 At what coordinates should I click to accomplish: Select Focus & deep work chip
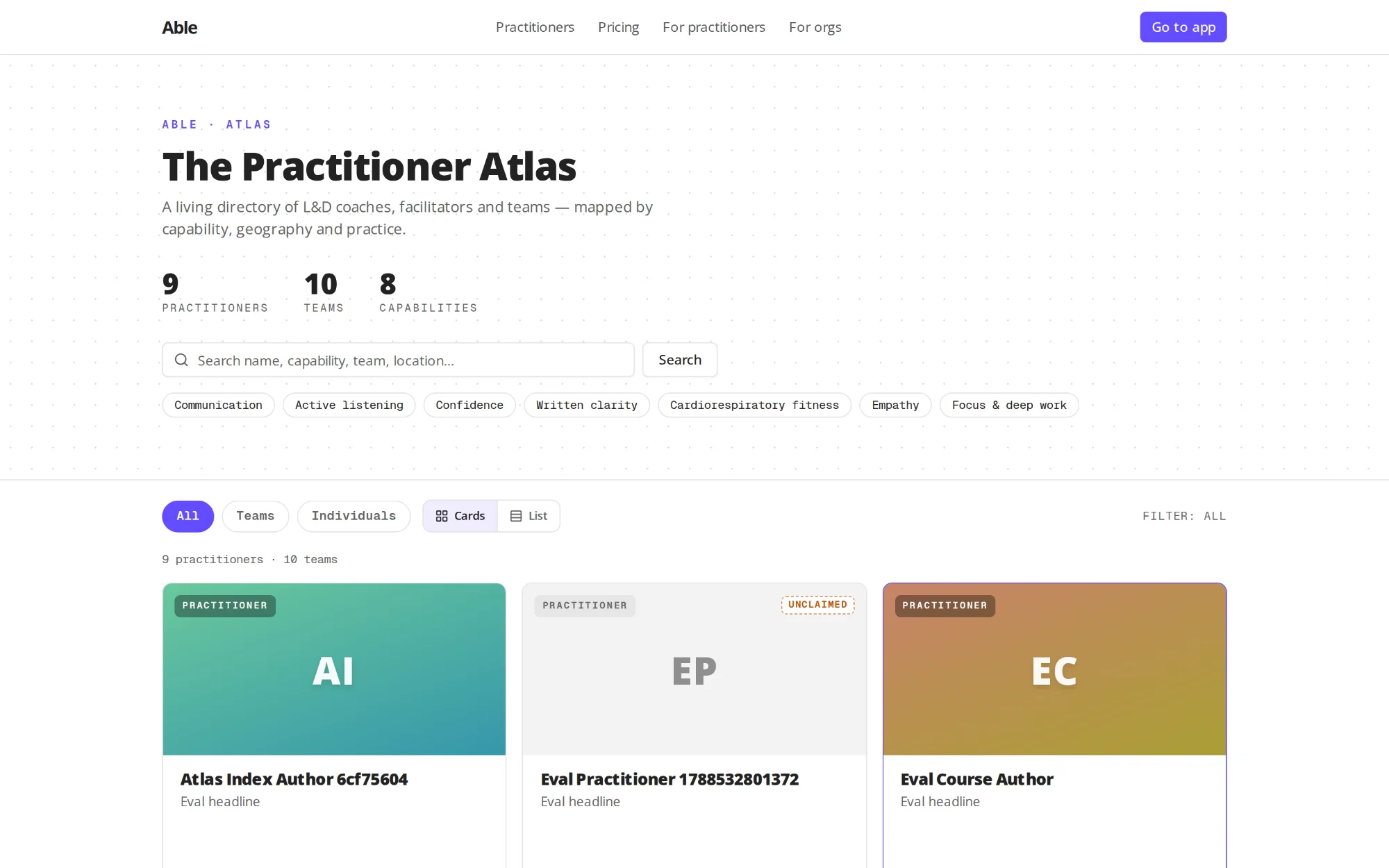(1009, 405)
